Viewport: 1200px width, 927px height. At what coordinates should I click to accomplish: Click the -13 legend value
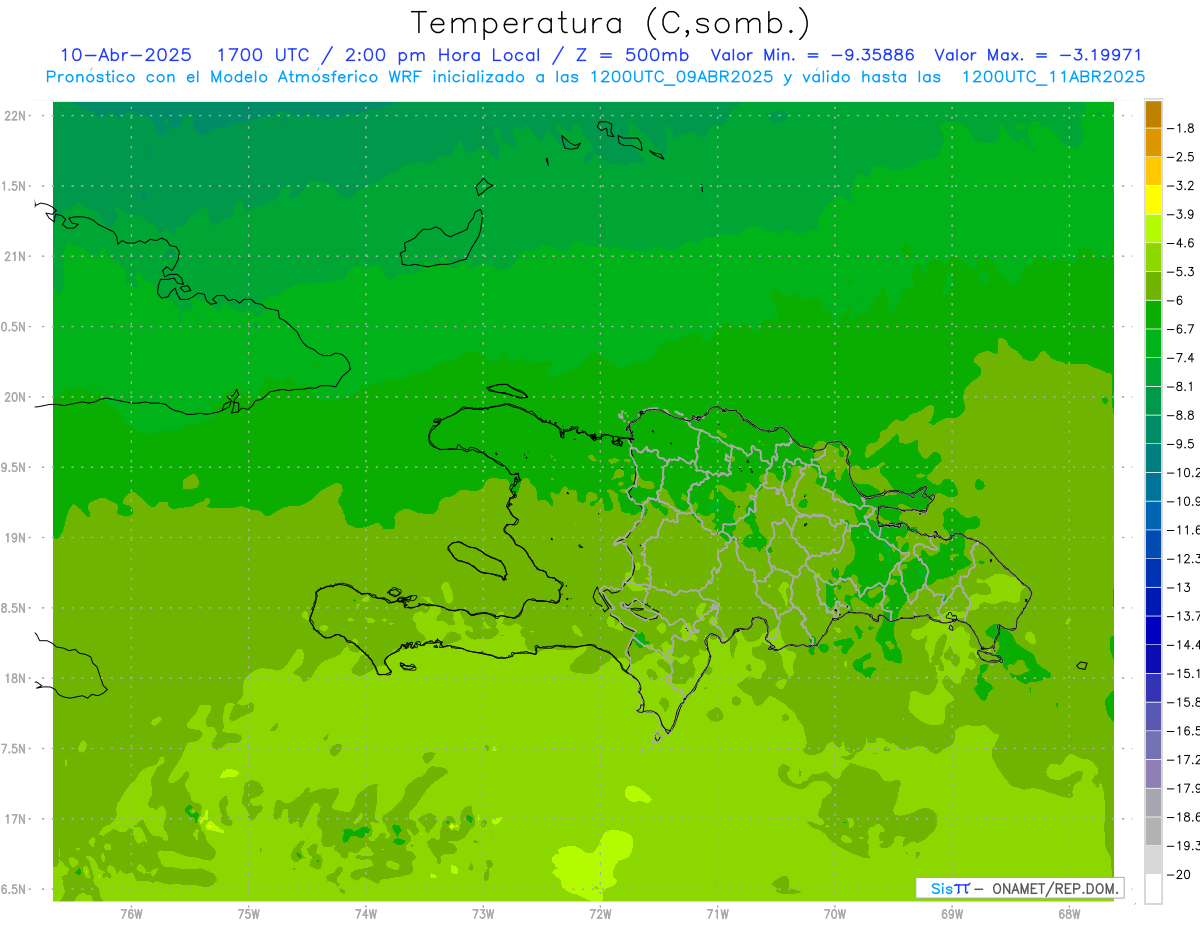[x=1177, y=587]
